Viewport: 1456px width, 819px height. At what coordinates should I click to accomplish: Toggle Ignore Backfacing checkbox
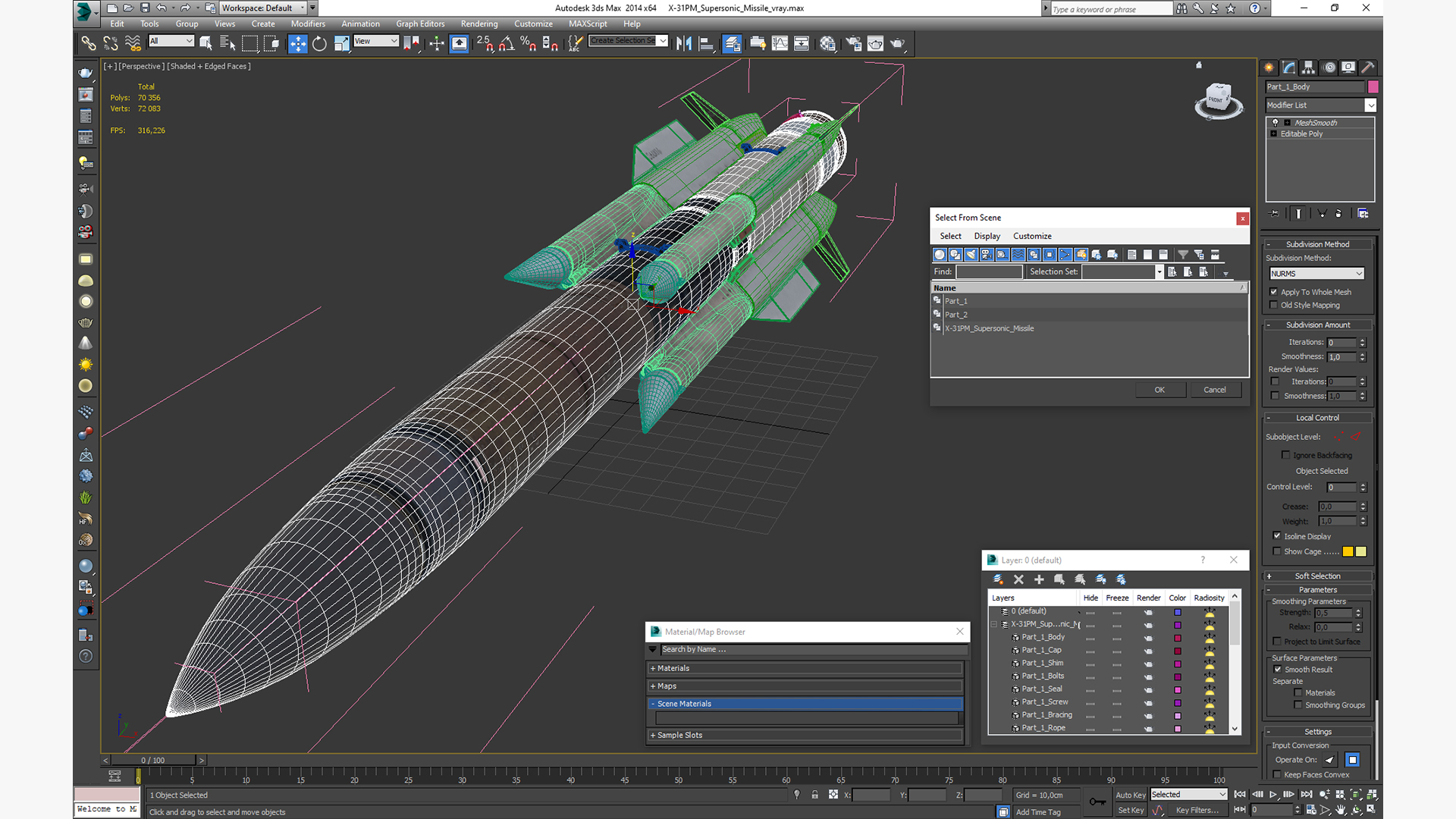click(1285, 455)
